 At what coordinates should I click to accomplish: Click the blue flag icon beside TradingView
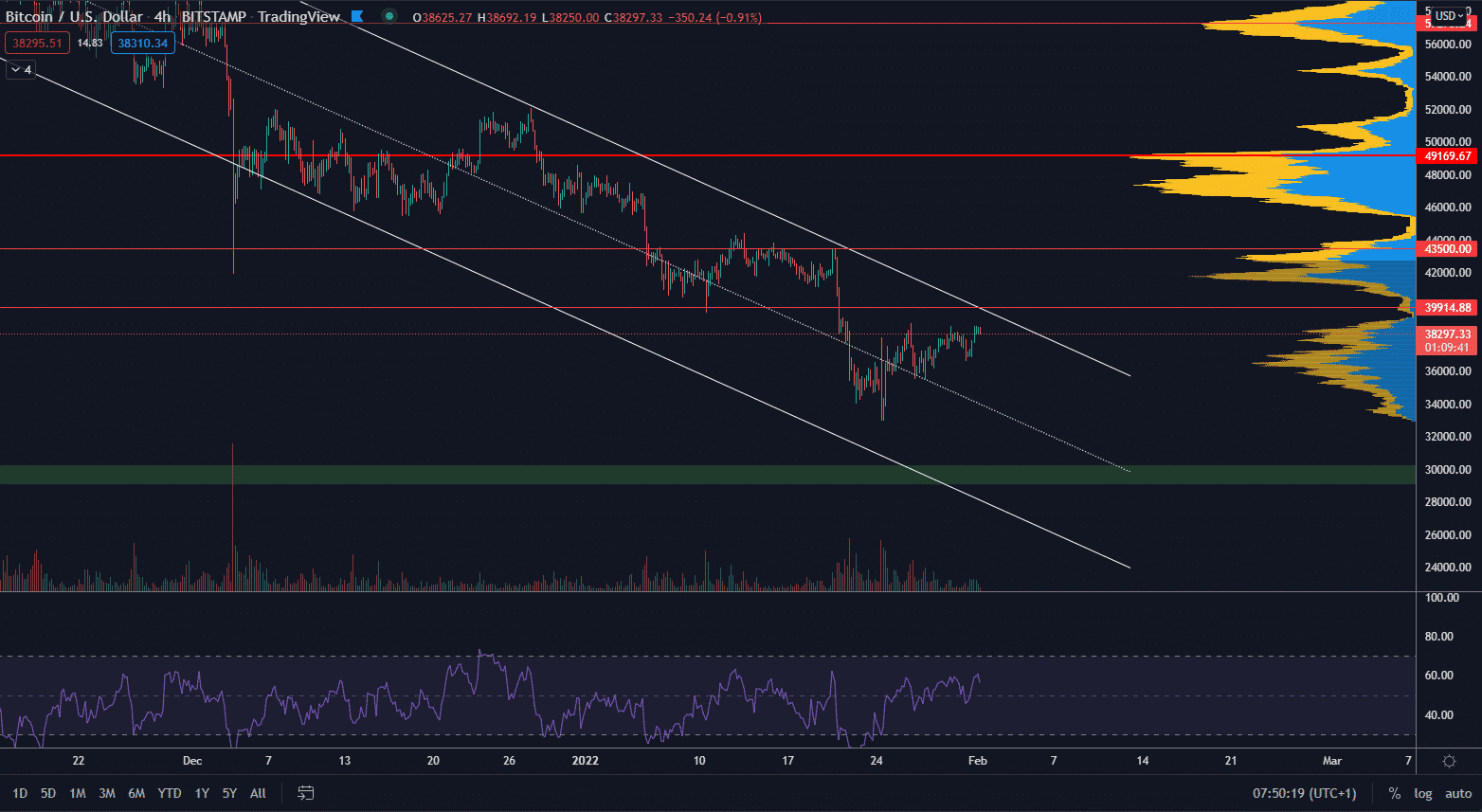tap(357, 16)
